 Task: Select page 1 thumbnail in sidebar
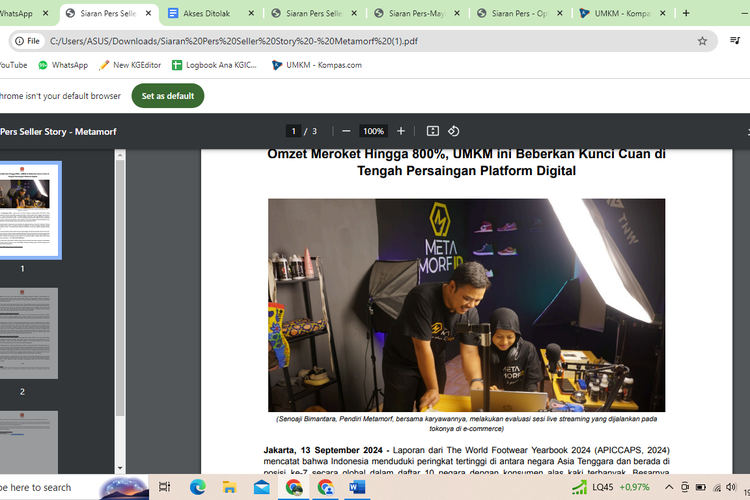tap(31, 210)
